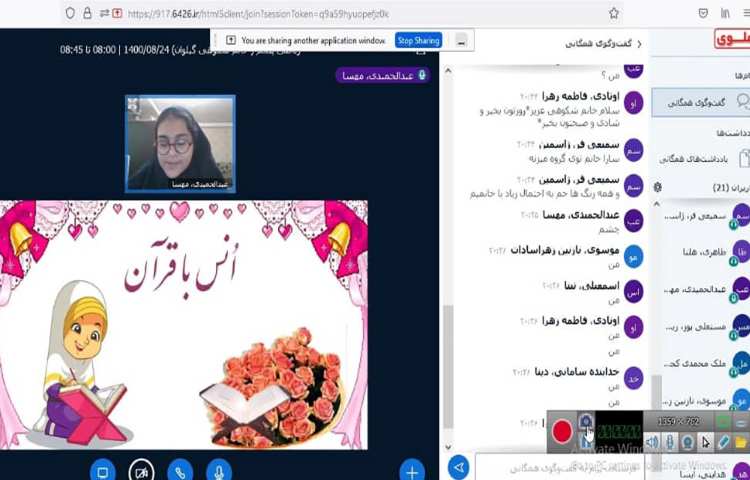
Task: Click the chat scrollbar down arrow
Action: [x=448, y=447]
